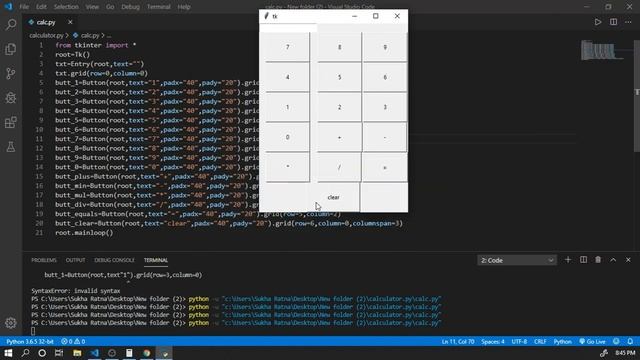Close the calc.py editor tab
640x360 pixels.
tap(70, 22)
